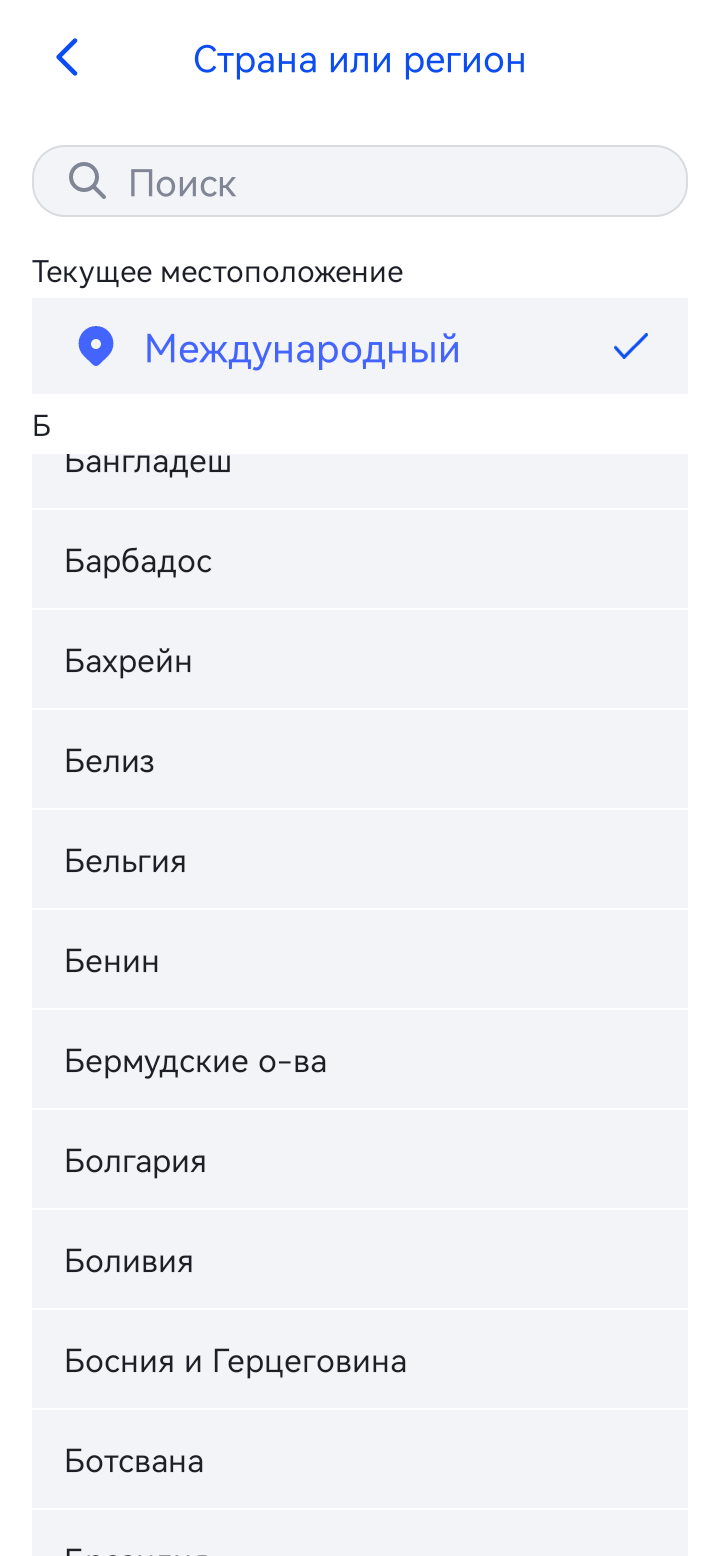719x1556 pixels.
Task: Select Ботсвана in the country list
Action: click(x=360, y=1460)
